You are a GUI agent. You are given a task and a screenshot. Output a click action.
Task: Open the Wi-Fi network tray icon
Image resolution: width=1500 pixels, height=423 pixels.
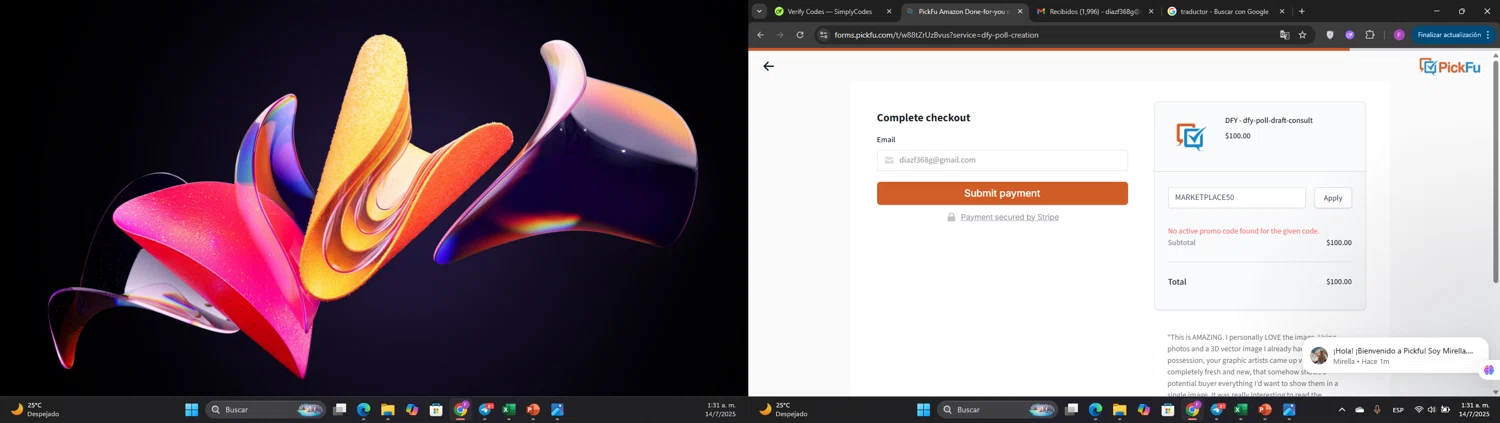click(1418, 410)
